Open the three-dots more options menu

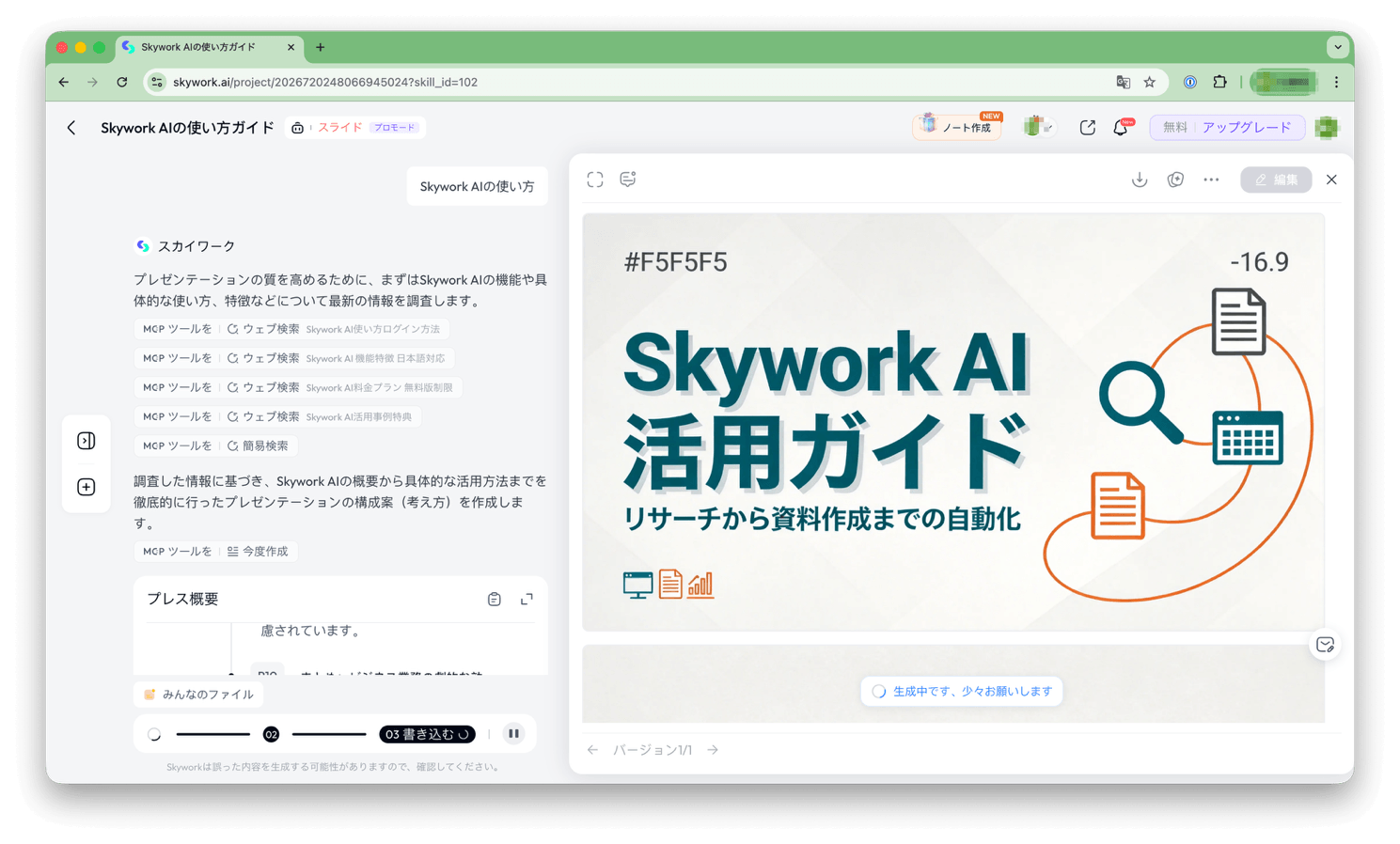[x=1211, y=180]
